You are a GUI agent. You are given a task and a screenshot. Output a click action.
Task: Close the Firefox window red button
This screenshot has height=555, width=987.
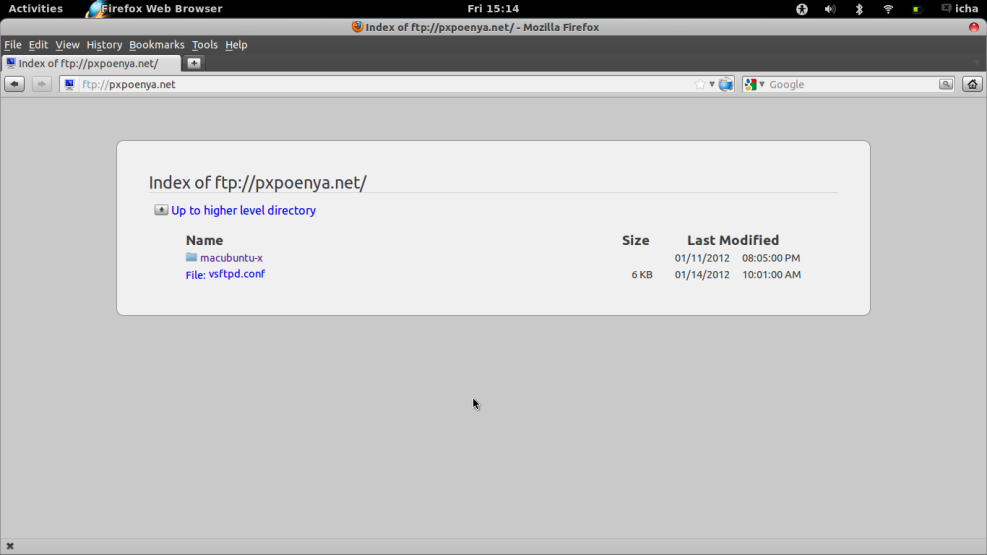974,27
